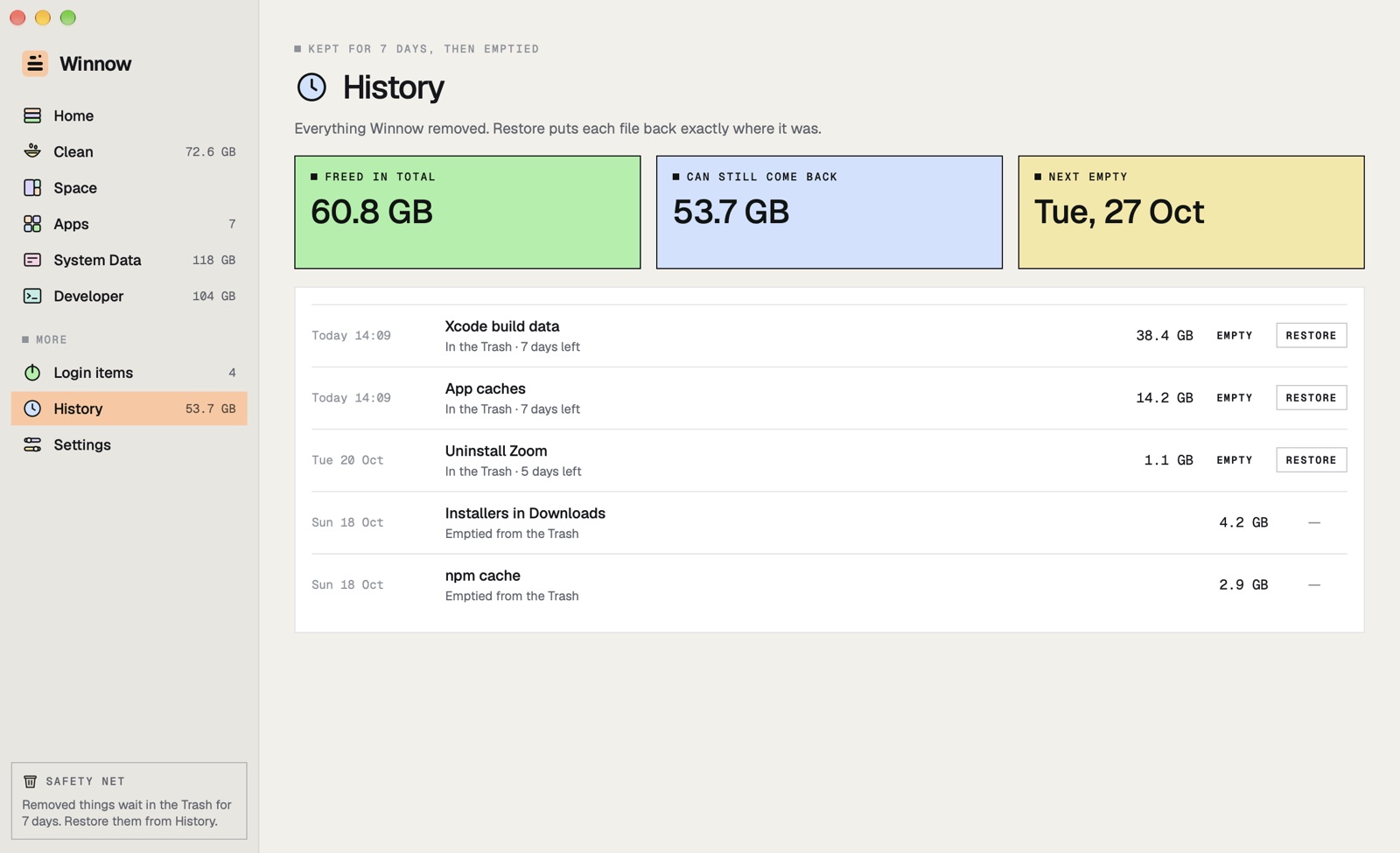Click the 2.9 GB size value
This screenshot has height=853, width=1400.
[1242, 584]
